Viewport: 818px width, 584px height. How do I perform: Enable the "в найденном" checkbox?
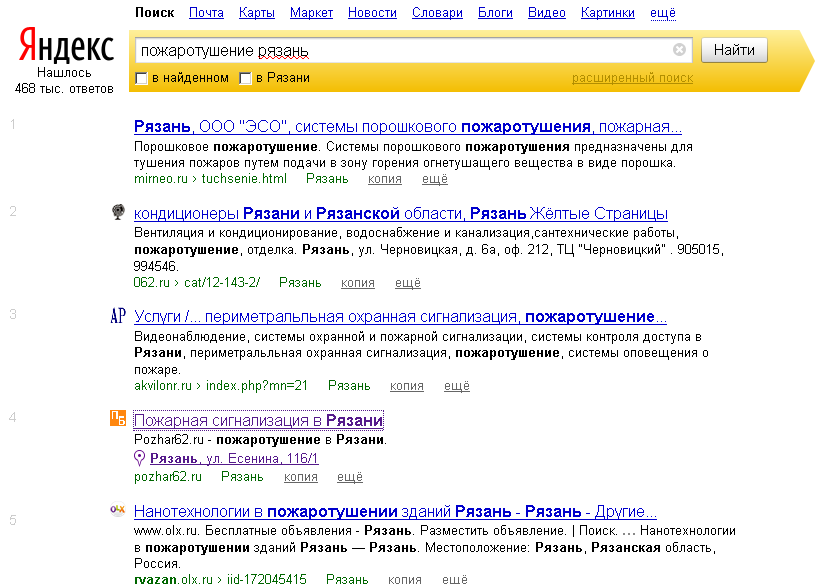pos(141,77)
